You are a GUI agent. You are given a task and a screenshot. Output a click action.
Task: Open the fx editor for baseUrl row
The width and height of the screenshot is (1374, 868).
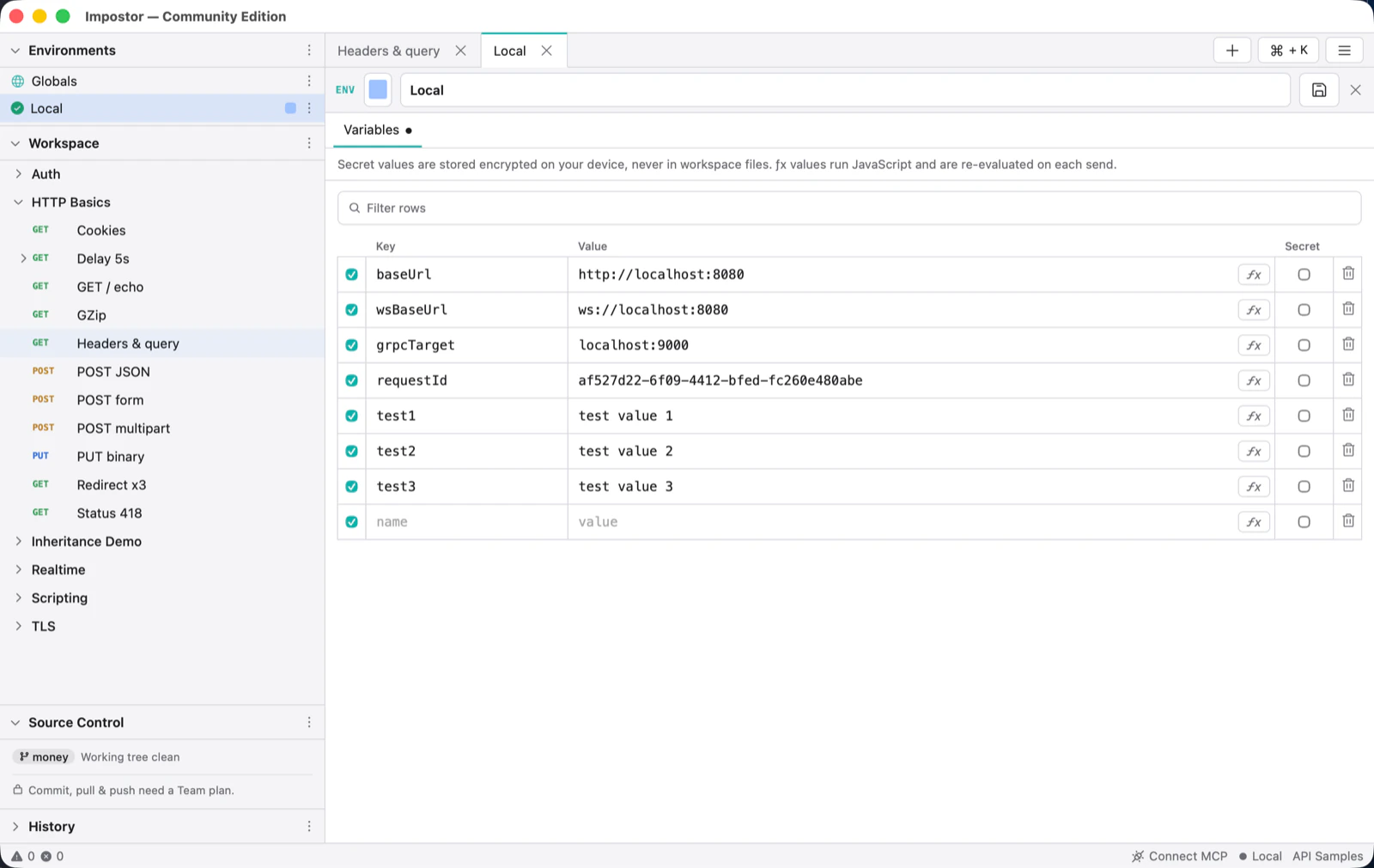click(1254, 275)
